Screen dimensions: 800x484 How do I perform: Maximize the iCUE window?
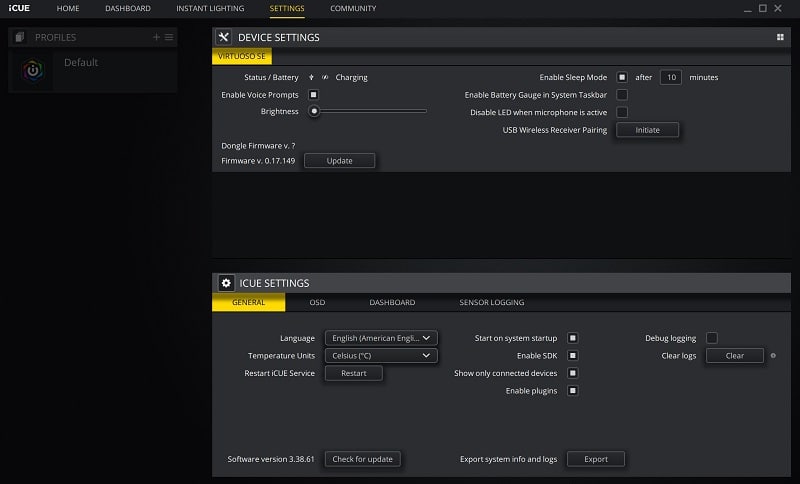pyautogui.click(x=763, y=8)
